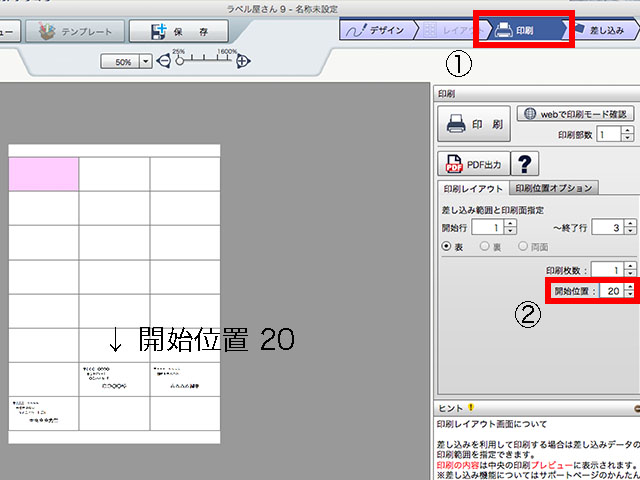
Task: Click the 開始行 start row field
Action: pyautogui.click(x=488, y=227)
